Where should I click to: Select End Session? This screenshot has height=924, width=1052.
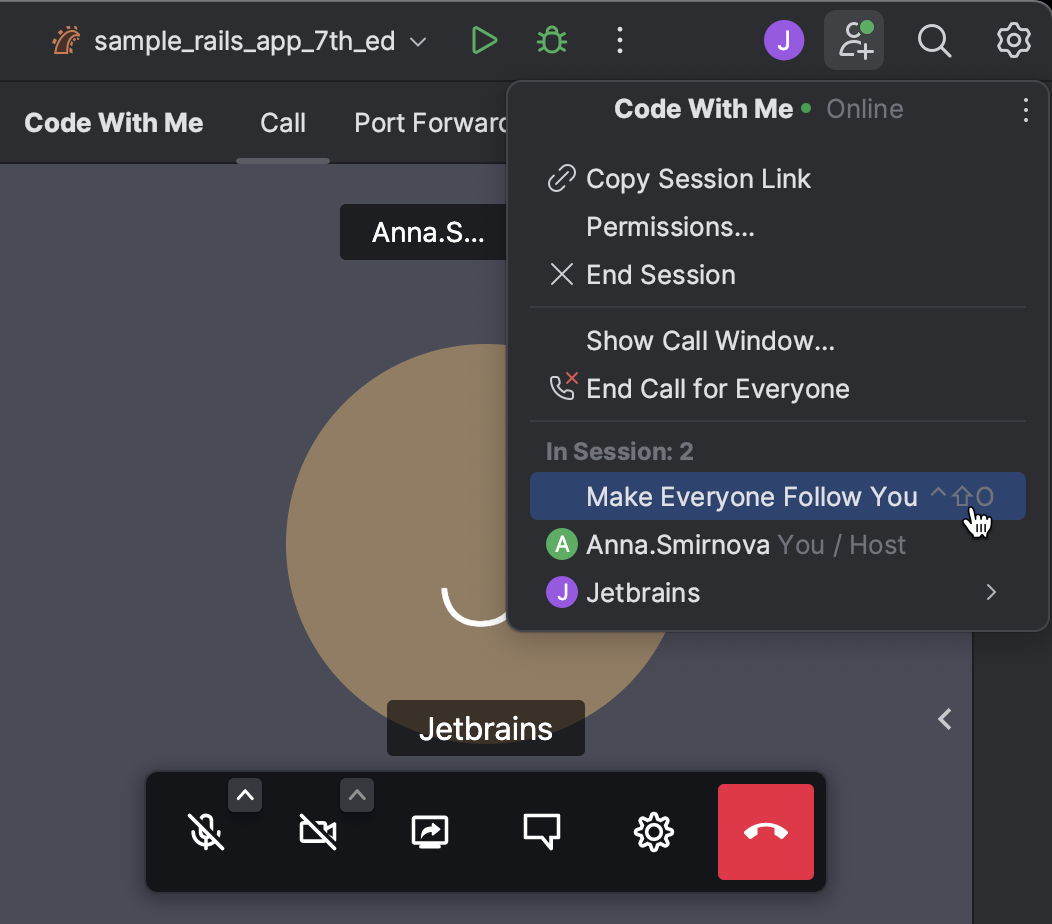(x=778, y=275)
